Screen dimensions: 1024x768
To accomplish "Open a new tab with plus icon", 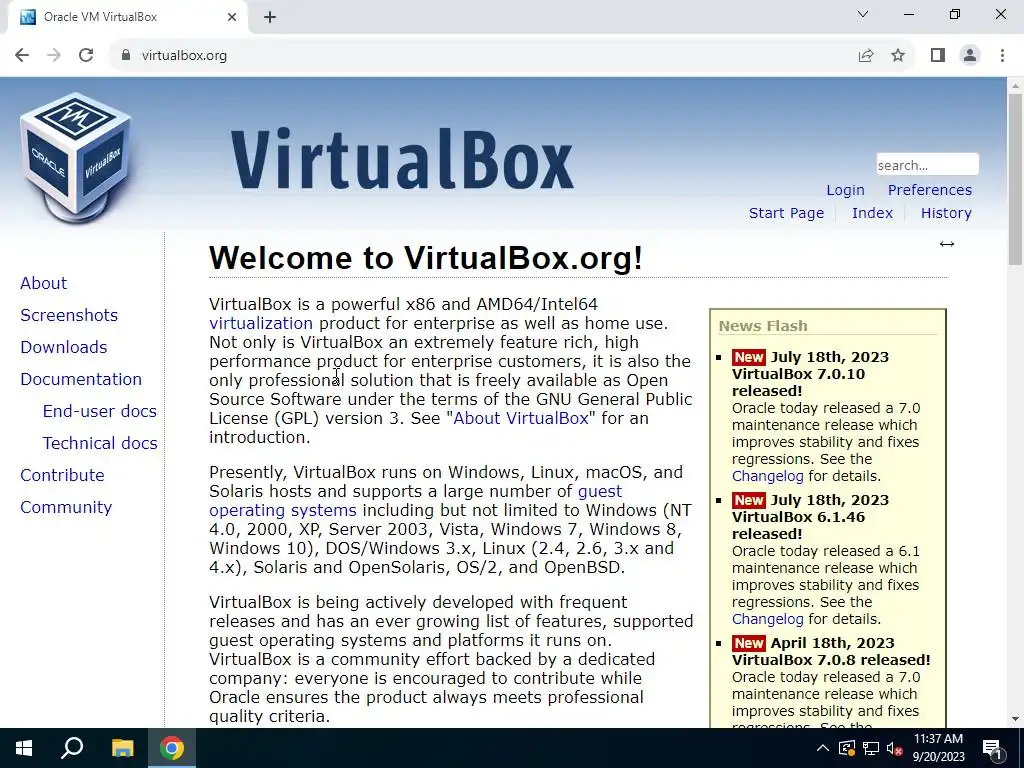I will coord(270,18).
